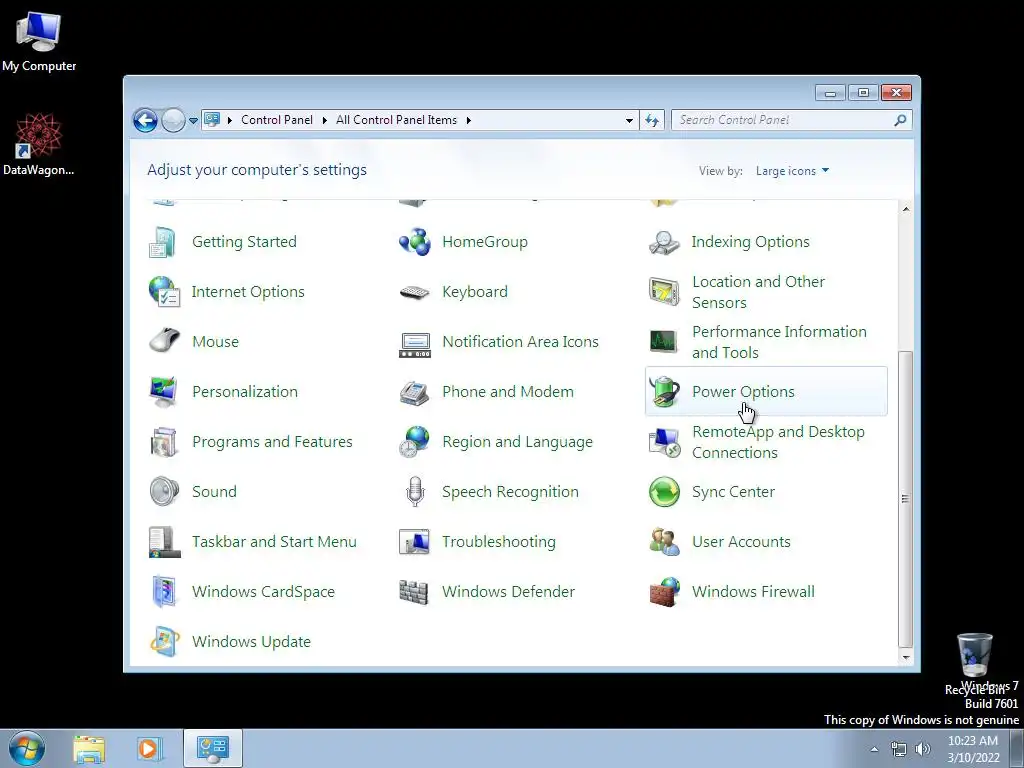Open Windows Explorer from the taskbar
Screen dimensions: 1024x768
pyautogui.click(x=89, y=749)
